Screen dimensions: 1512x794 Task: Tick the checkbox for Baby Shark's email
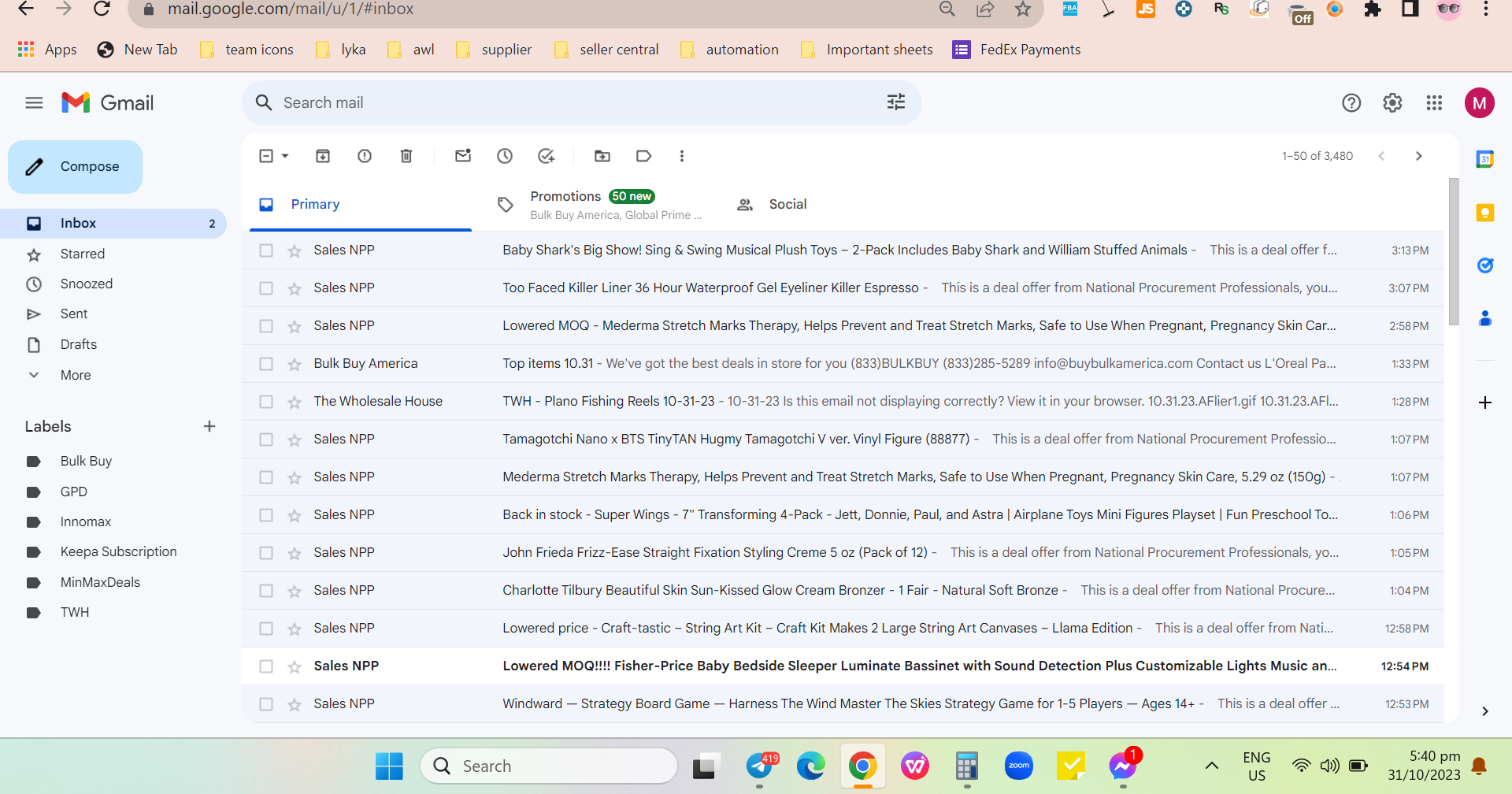(266, 250)
